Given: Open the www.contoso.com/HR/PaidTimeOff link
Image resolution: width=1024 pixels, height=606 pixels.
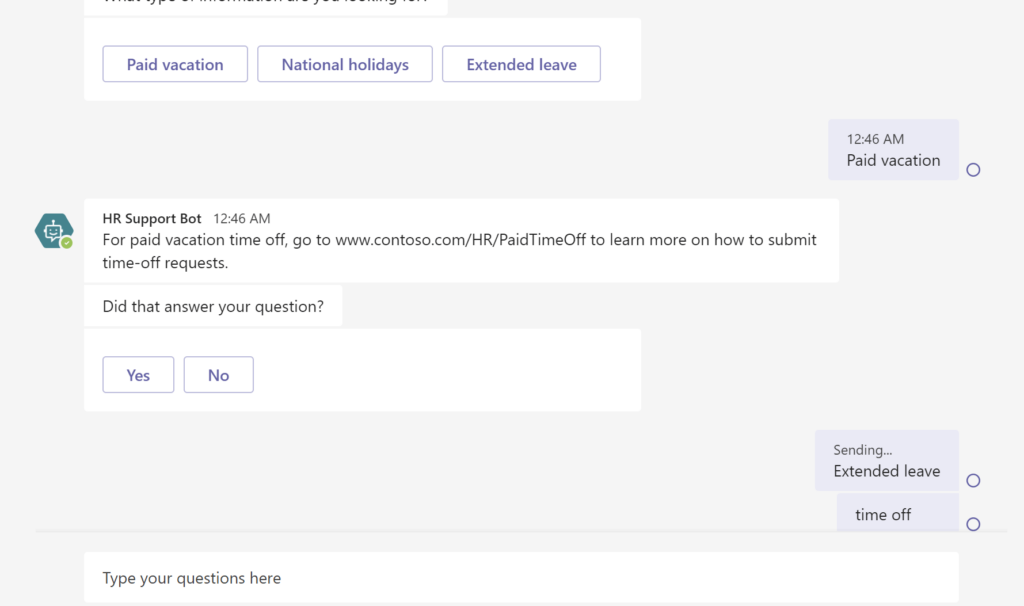Looking at the screenshot, I should (460, 240).
